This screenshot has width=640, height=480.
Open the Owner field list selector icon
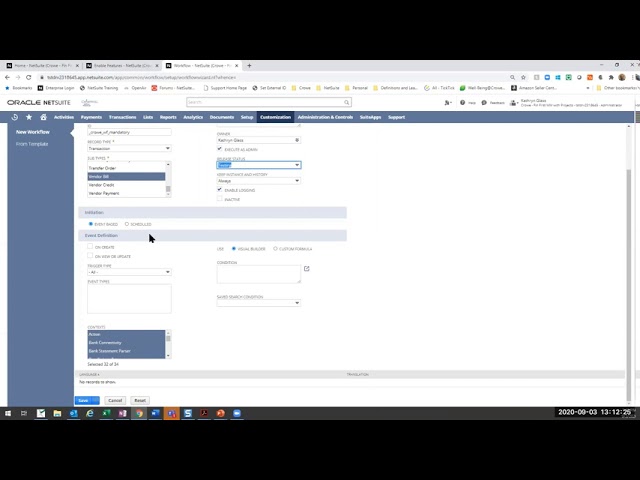297,140
